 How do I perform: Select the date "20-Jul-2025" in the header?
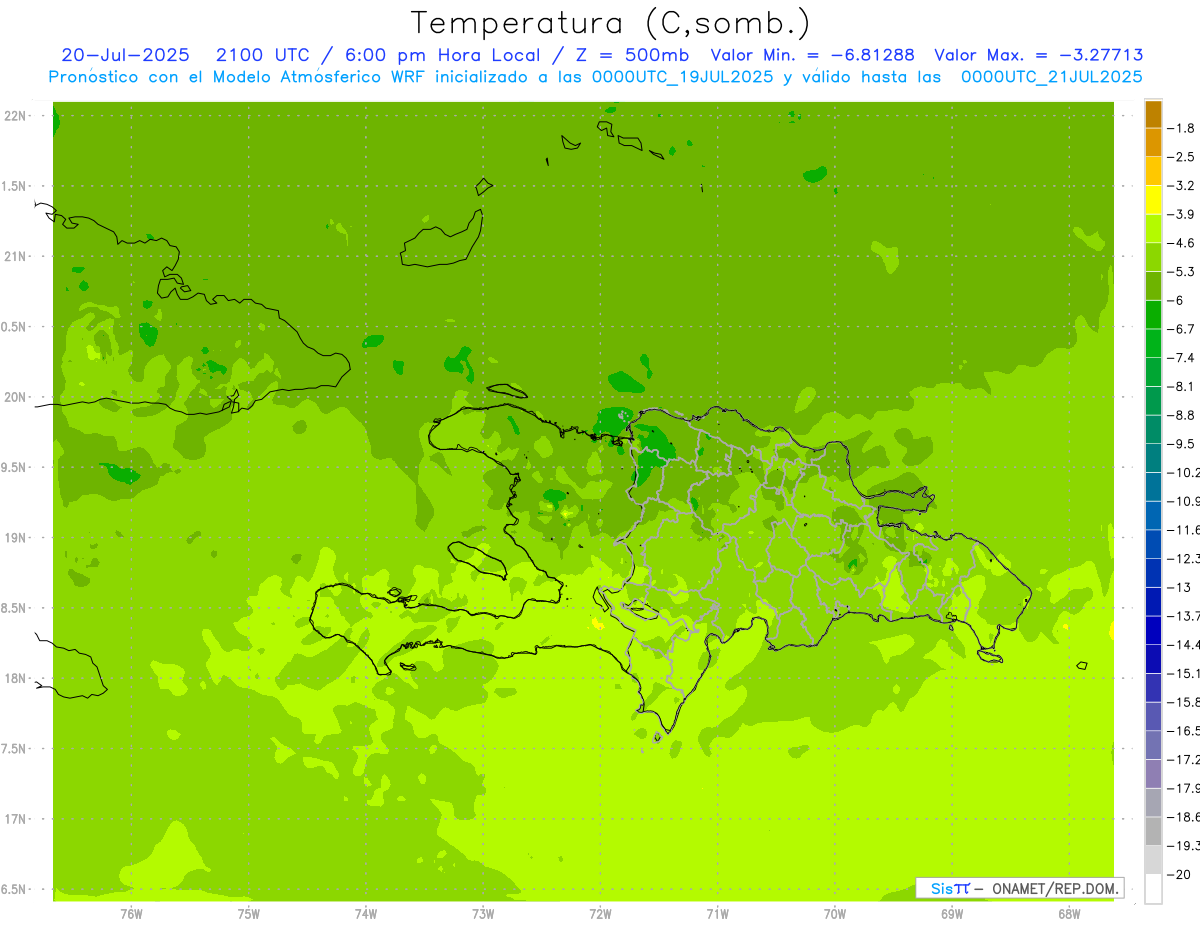(x=125, y=56)
